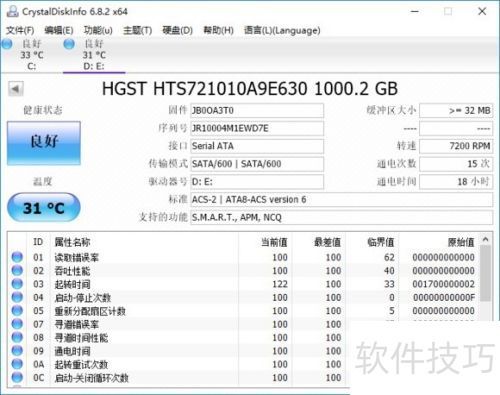Click the attribute list scrollbar up arrow
Image resolution: width=500 pixels, height=395 pixels.
coord(486,239)
